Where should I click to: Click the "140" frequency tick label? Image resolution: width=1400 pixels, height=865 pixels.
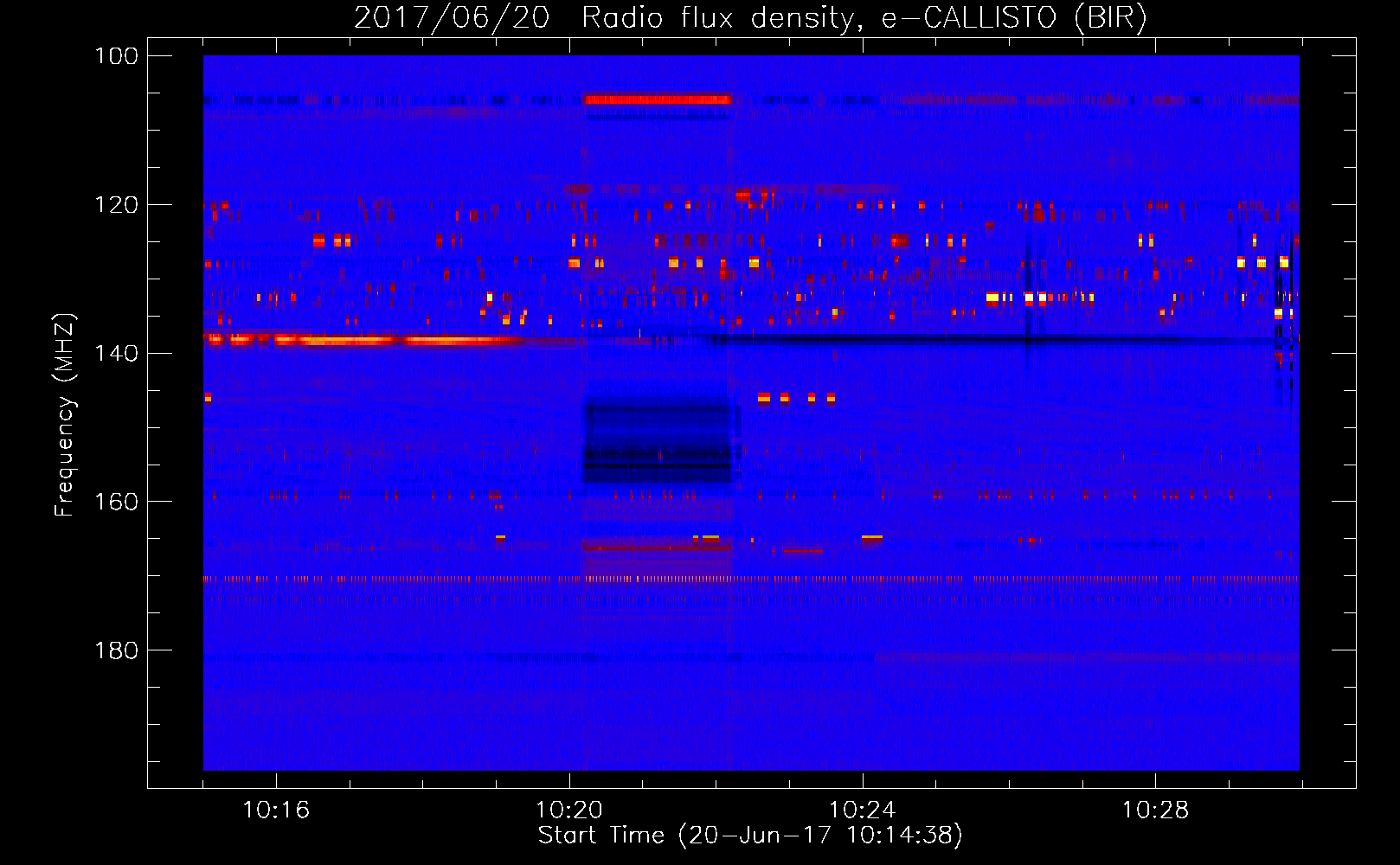coord(116,353)
